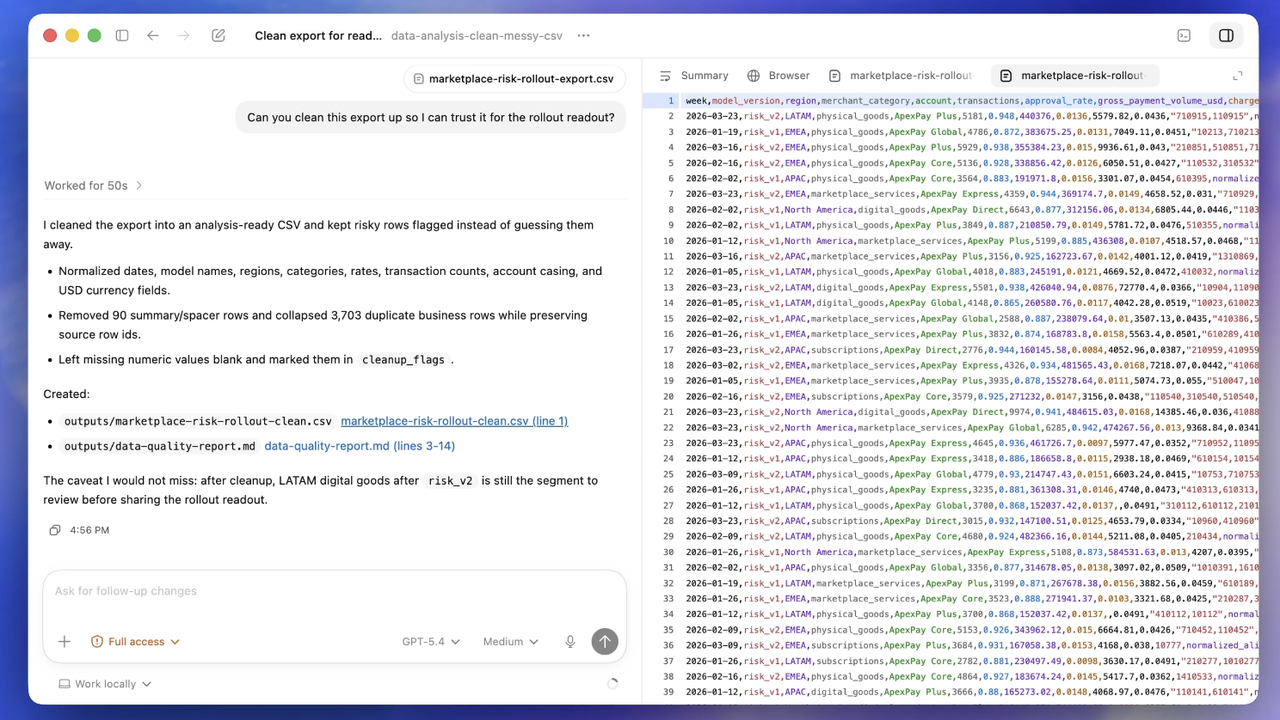Viewport: 1280px width, 720px height.
Task: Open the data-quality-report.md (lines 3-14) link
Action: 359,446
